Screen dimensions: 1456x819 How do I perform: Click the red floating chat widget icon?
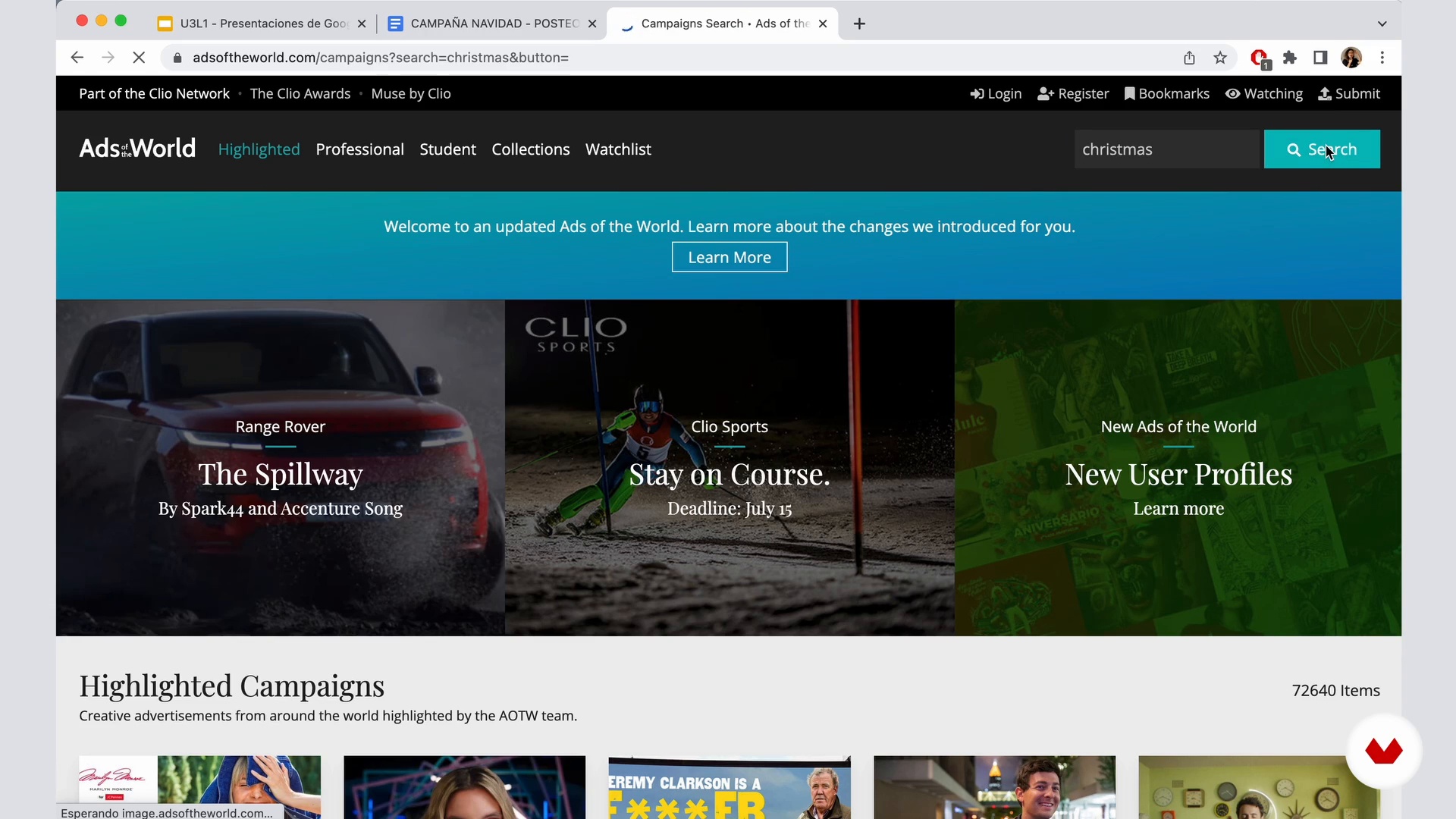pyautogui.click(x=1384, y=752)
